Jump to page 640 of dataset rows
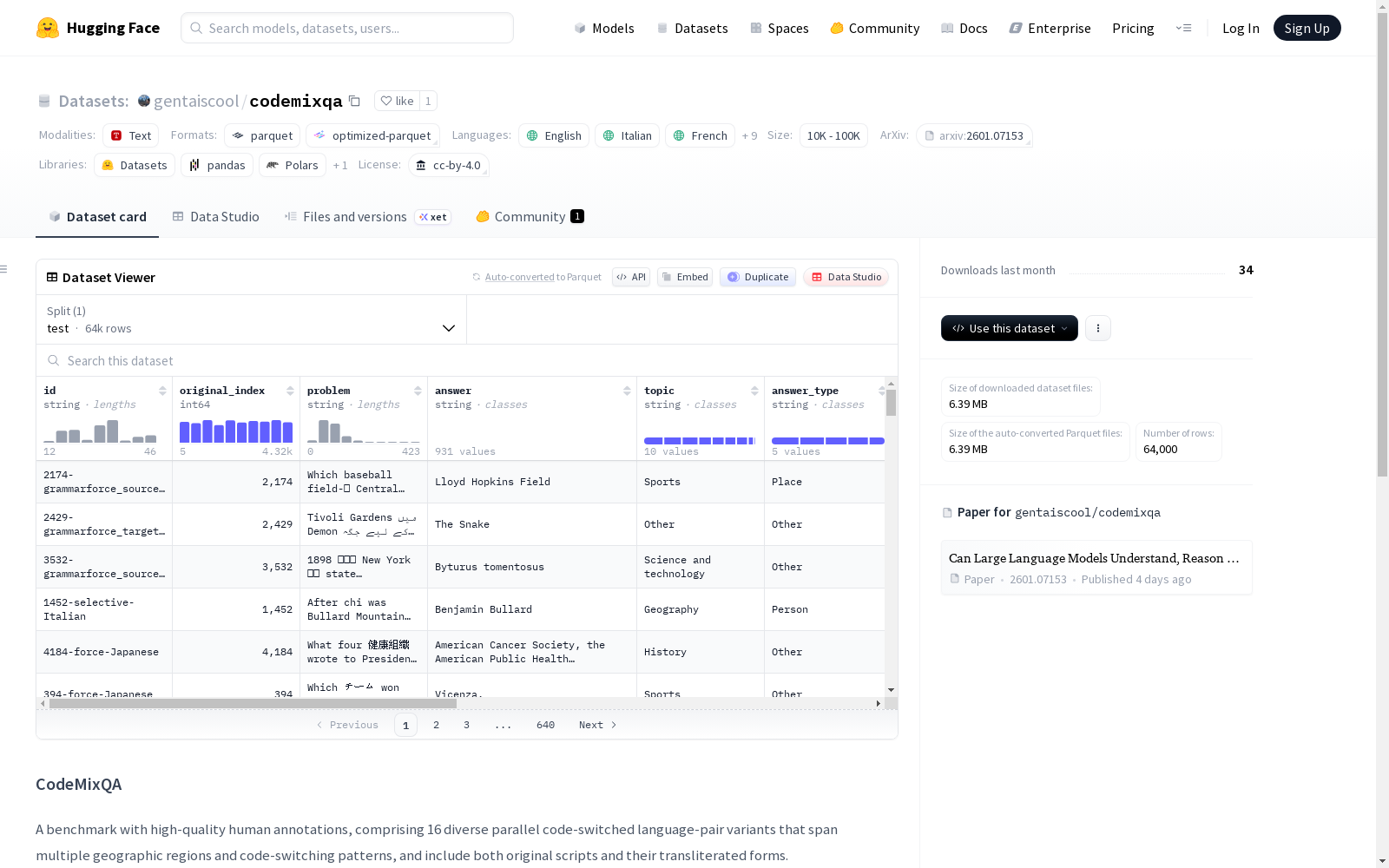1389x868 pixels. 545,725
